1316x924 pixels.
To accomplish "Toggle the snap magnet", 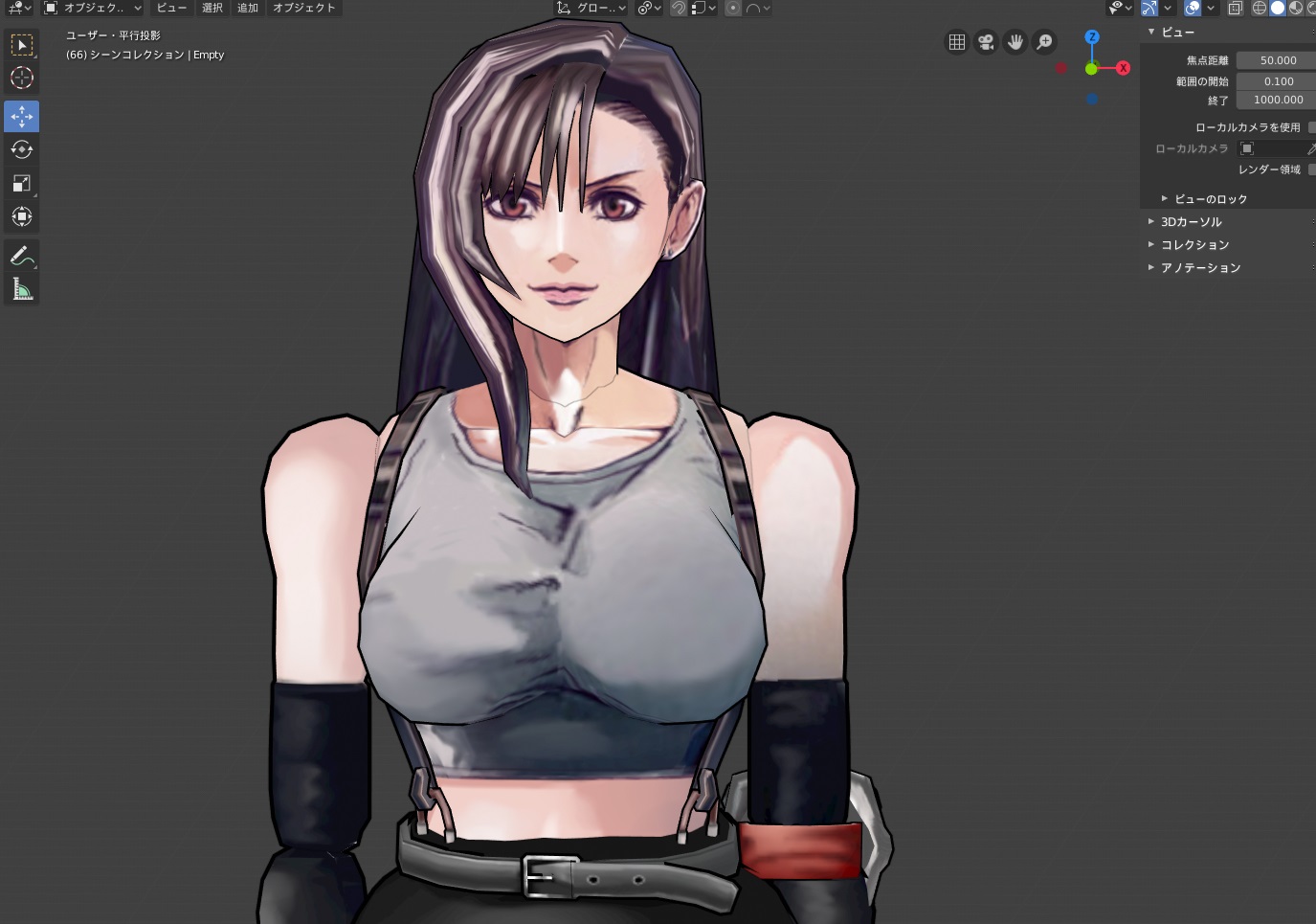I will [x=678, y=8].
